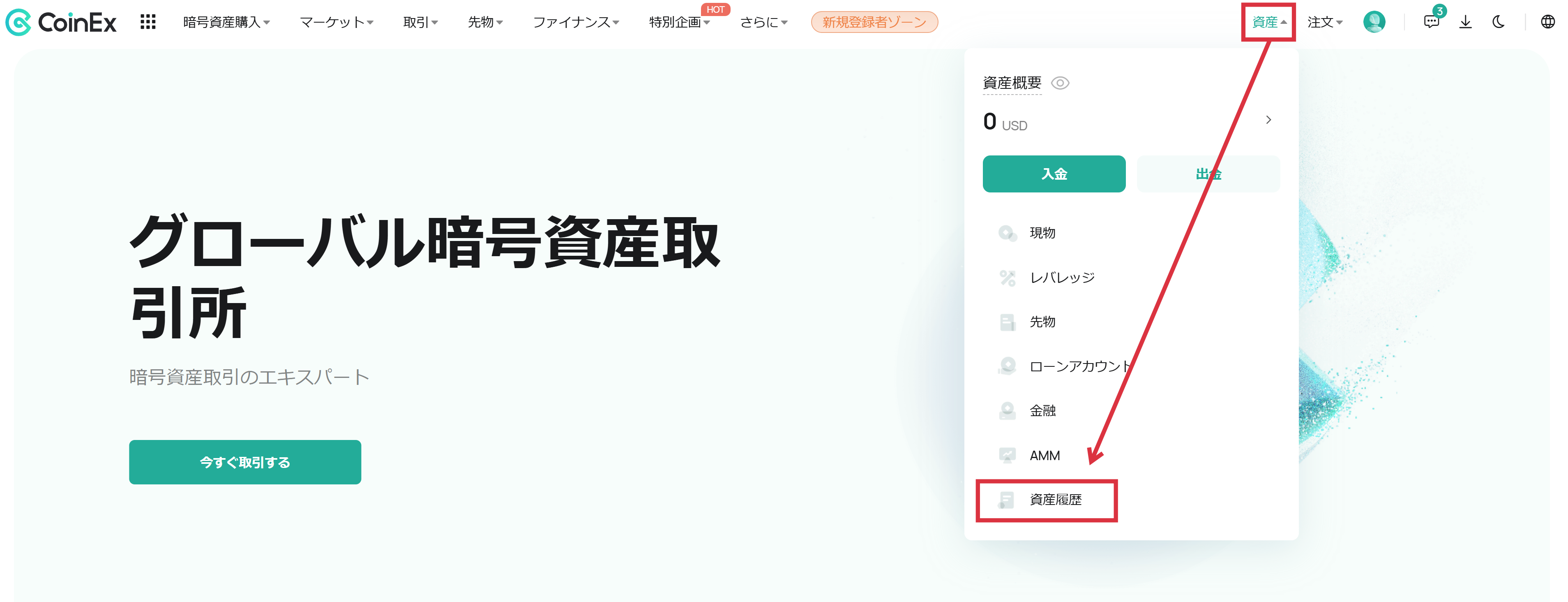This screenshot has width=1568, height=602.
Task: Open the language globe icon
Action: pyautogui.click(x=1547, y=22)
